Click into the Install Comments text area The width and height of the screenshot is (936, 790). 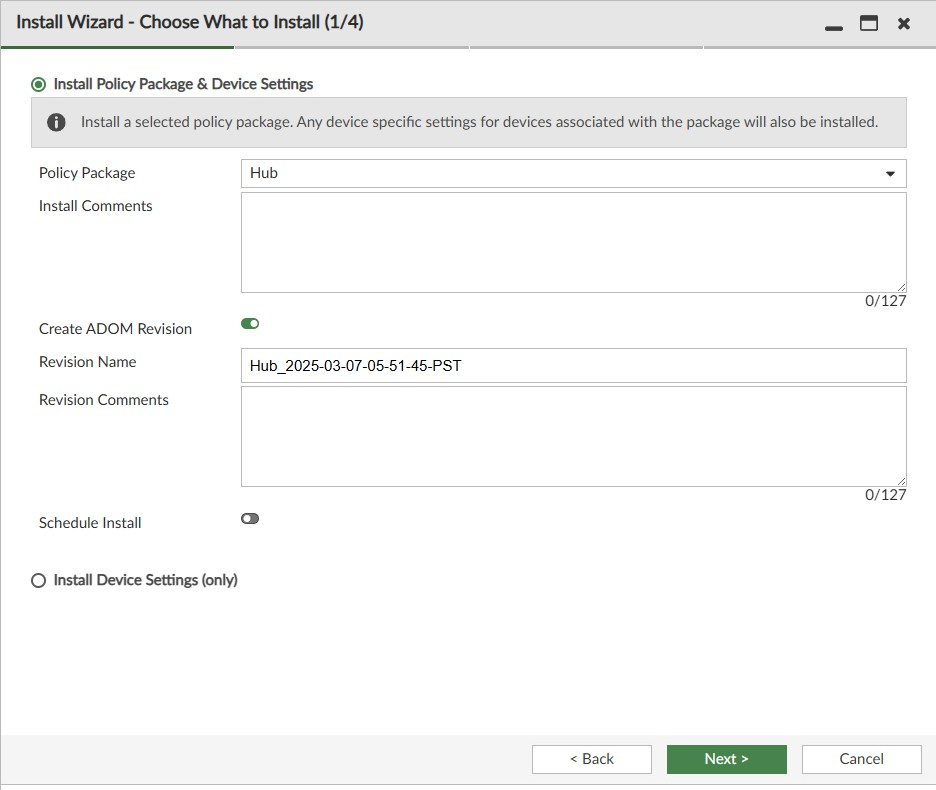tap(573, 242)
